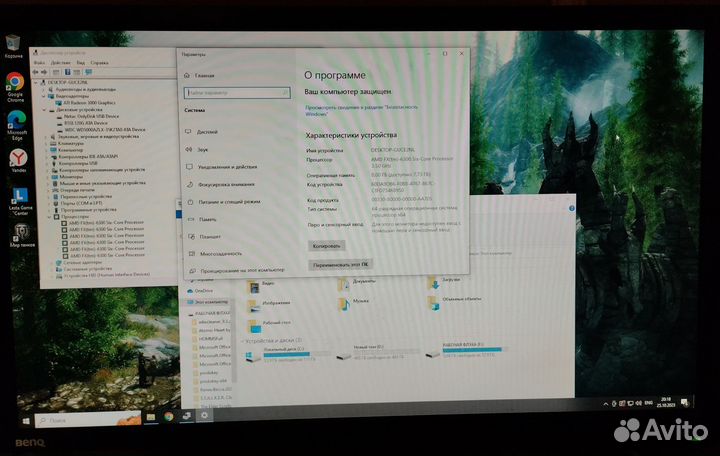Click the ENG language indicator in tray
The height and width of the screenshot is (456, 720).
648,403
